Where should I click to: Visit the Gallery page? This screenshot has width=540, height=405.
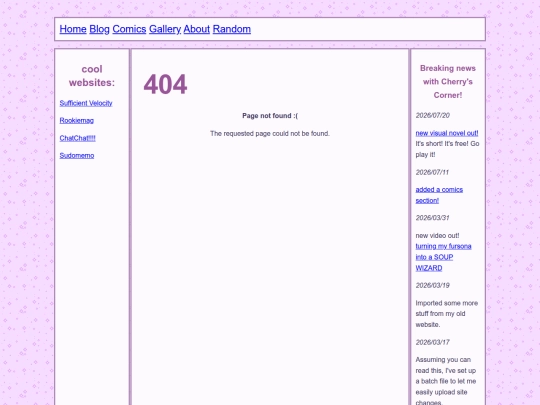pos(165,29)
